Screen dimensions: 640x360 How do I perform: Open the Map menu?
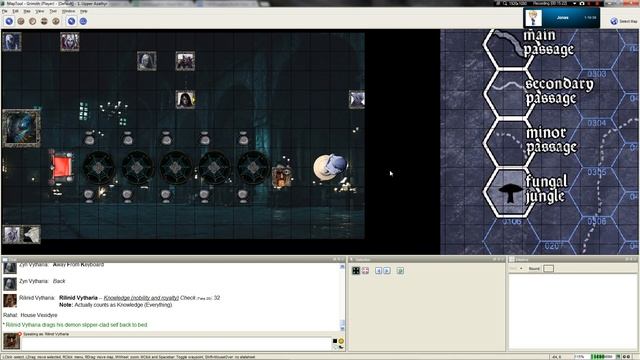point(27,11)
